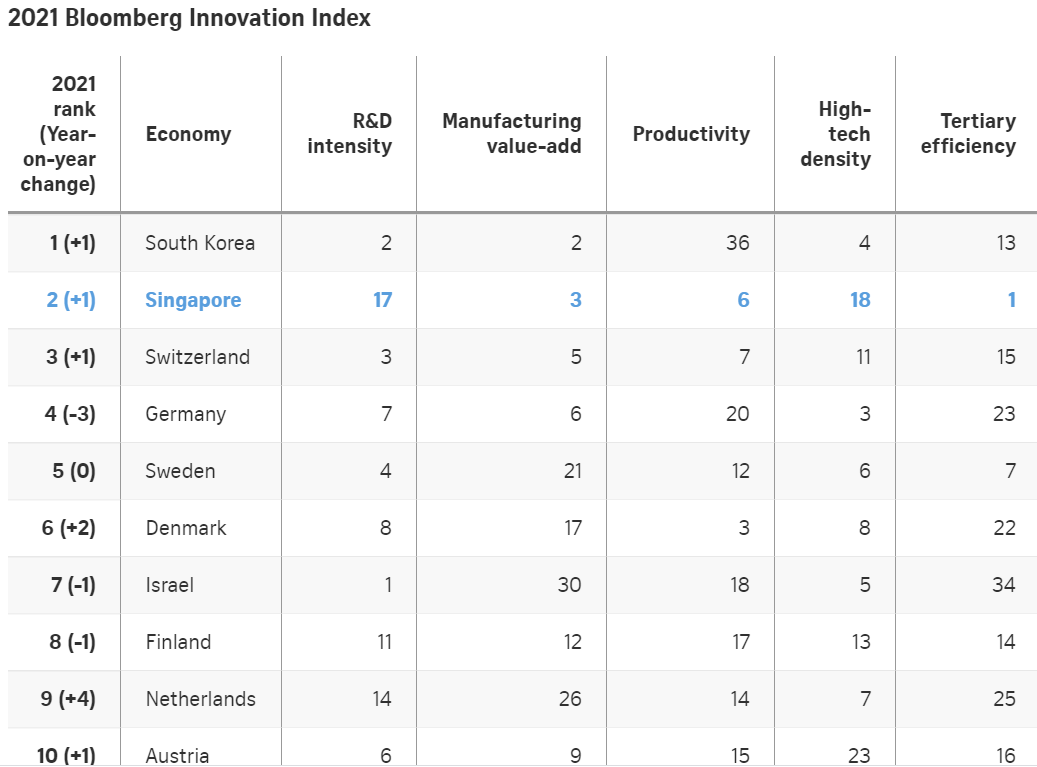Click the Sweden economy cell

(180, 471)
